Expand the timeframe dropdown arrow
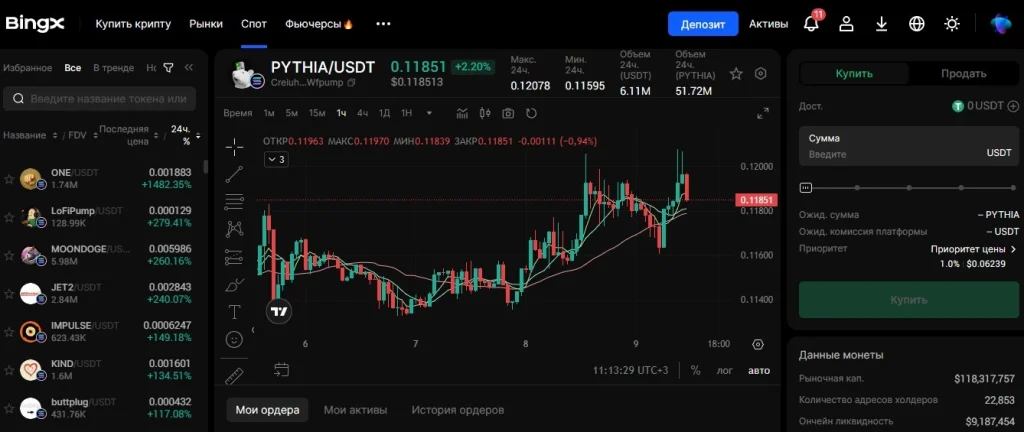 point(429,113)
